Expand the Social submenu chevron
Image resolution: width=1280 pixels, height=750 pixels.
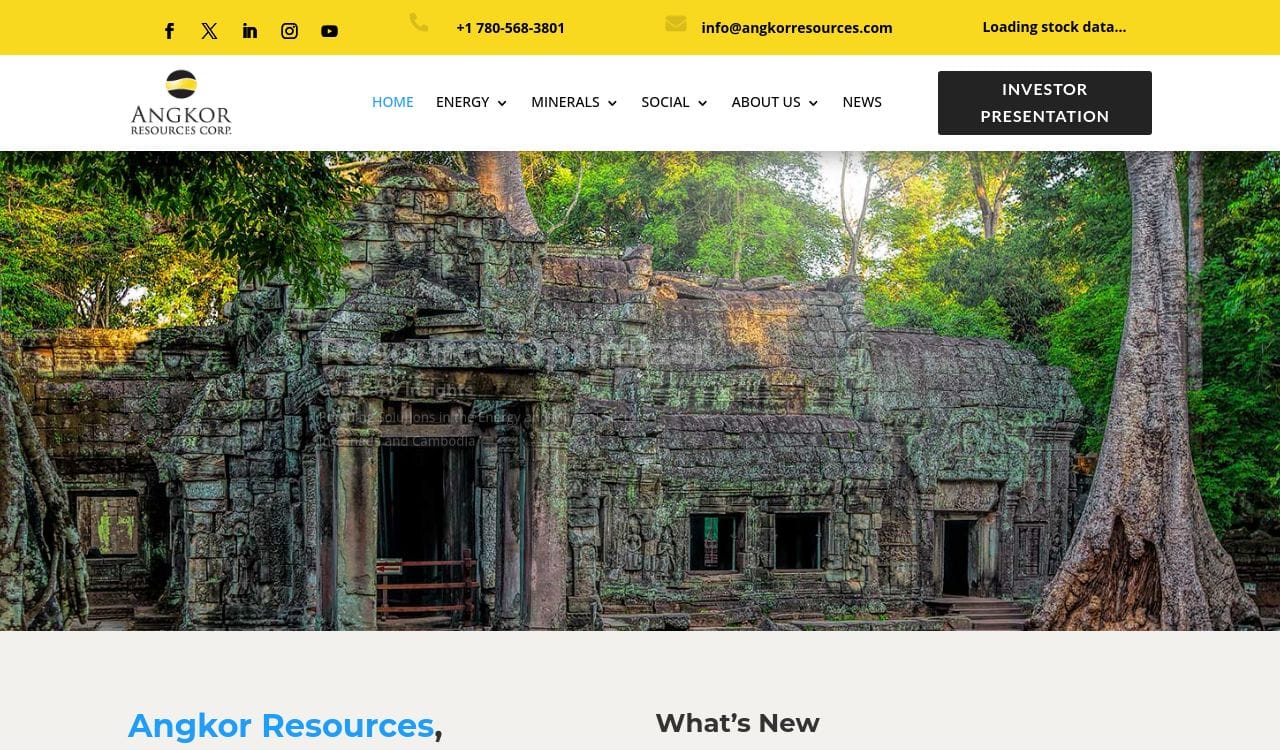702,103
